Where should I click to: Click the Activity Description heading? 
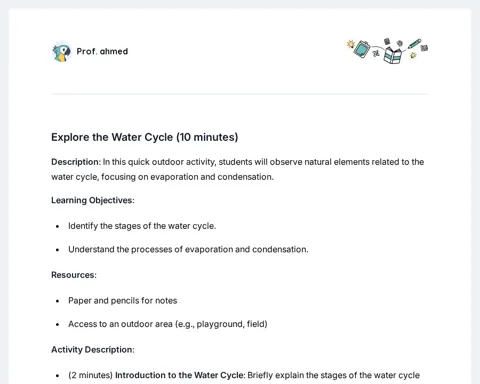coord(93,350)
